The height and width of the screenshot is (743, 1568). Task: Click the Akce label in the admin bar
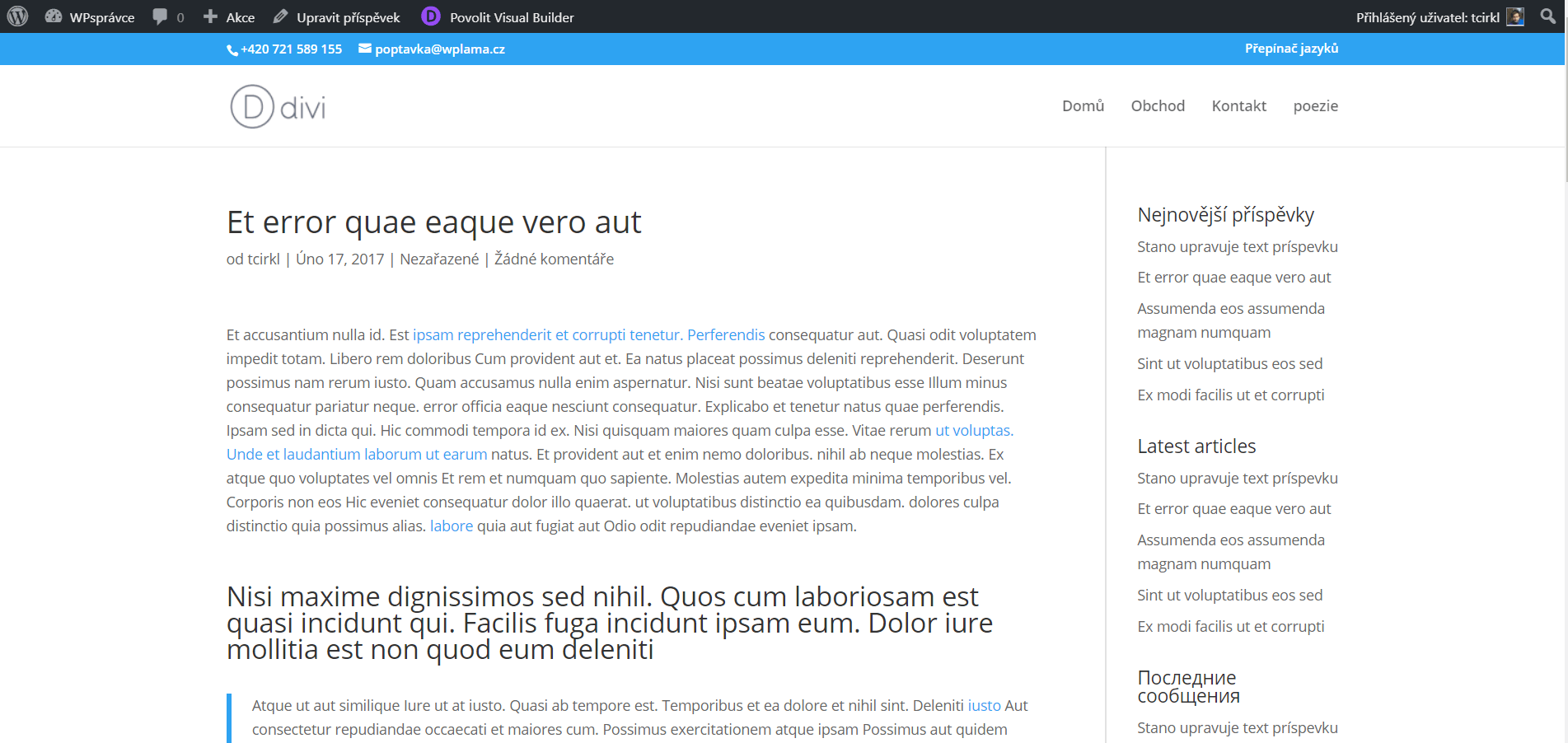pos(241,17)
